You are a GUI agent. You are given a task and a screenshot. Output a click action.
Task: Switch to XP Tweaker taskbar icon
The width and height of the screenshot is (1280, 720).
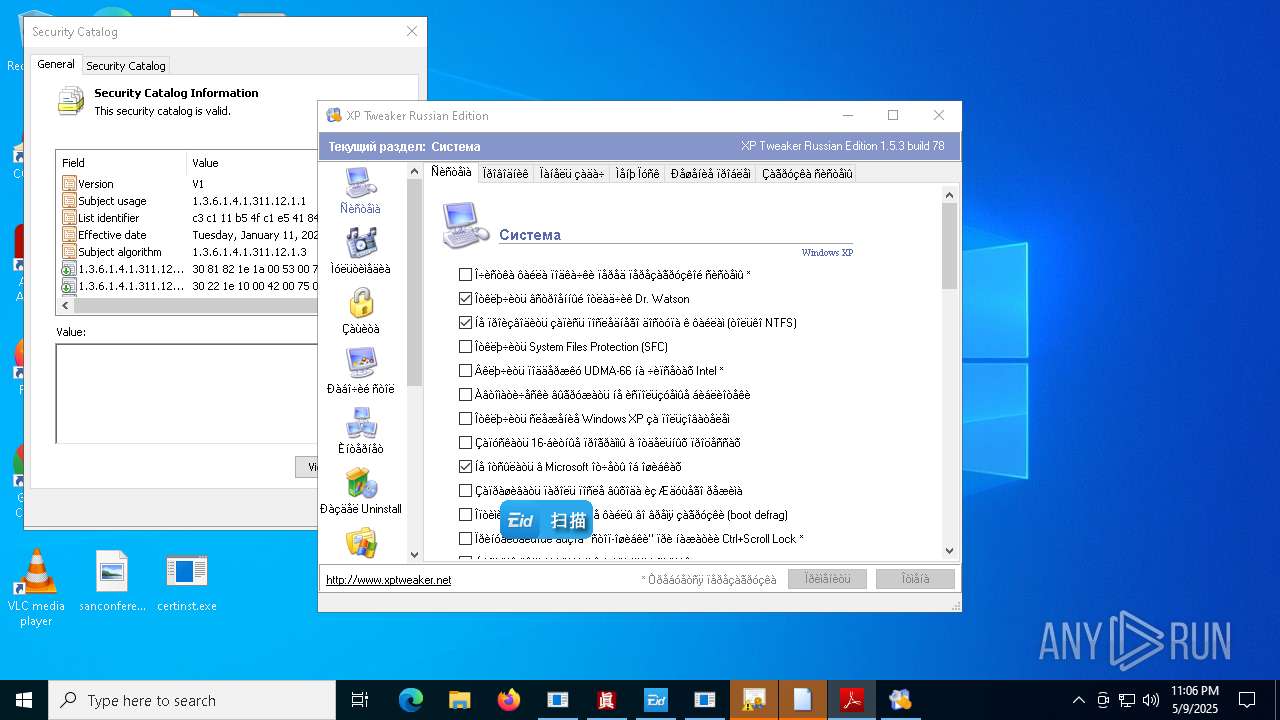(900, 700)
